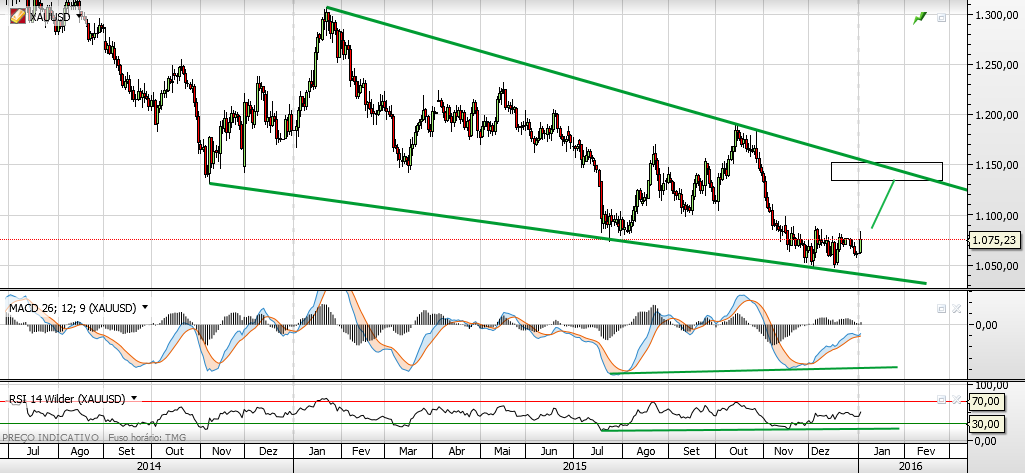Click the 2015 year label on timeline
The image size is (1025, 473).
575,466
